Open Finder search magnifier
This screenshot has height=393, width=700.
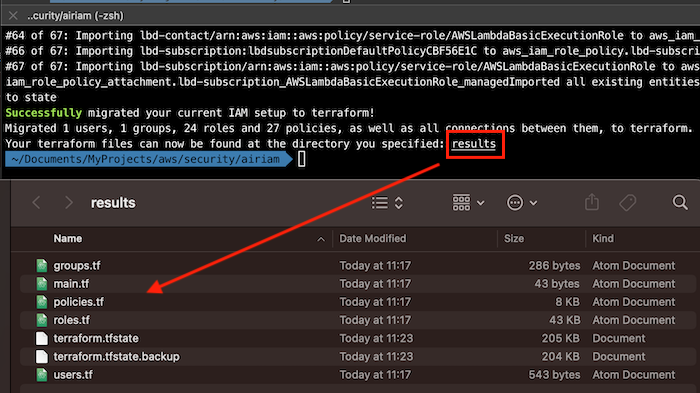(680, 202)
